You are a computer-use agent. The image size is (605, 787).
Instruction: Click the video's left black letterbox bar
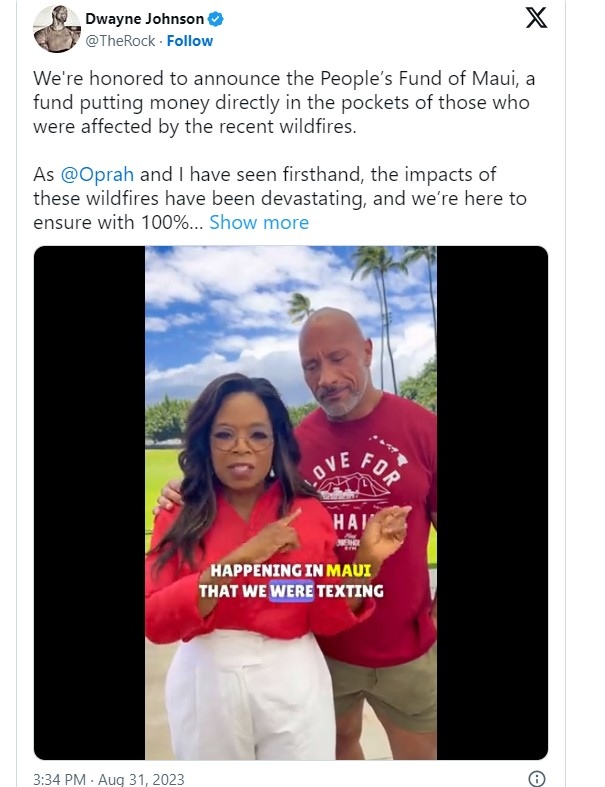(89, 502)
